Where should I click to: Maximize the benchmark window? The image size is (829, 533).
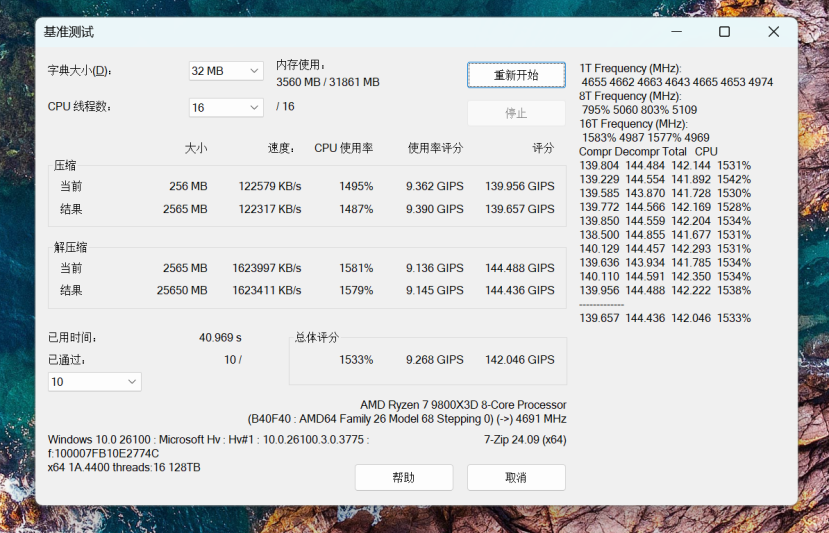coord(724,32)
